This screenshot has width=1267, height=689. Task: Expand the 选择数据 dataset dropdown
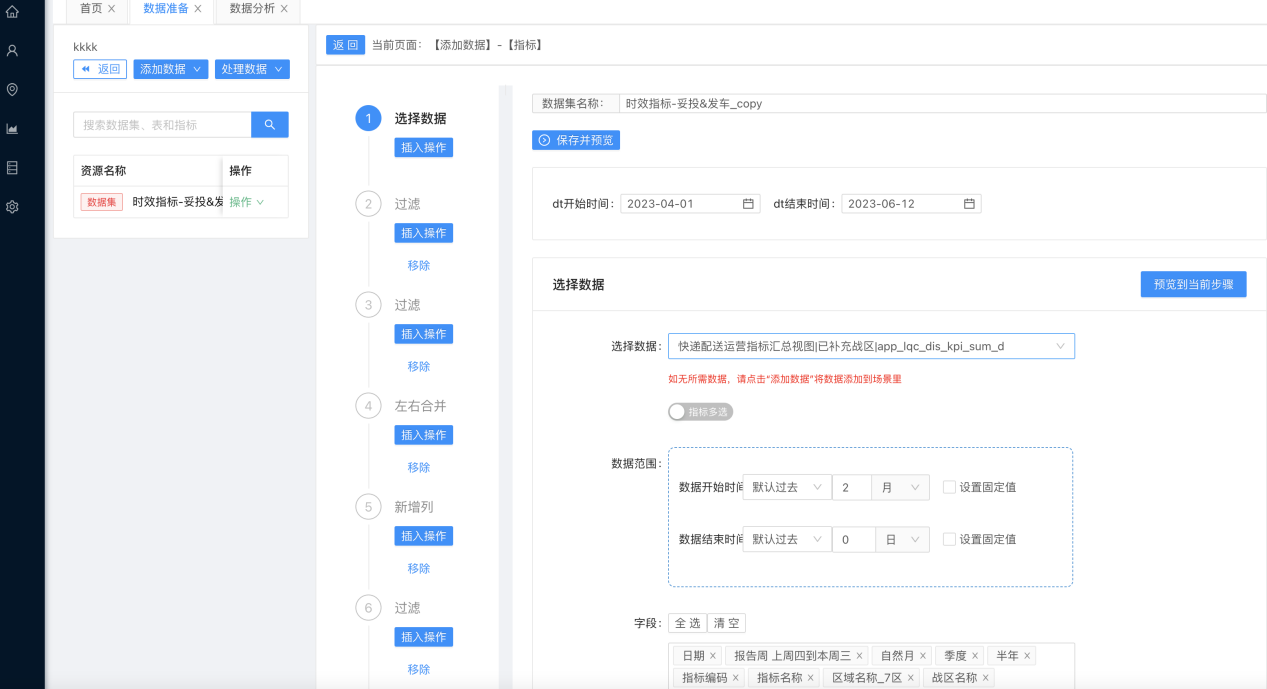coord(870,346)
